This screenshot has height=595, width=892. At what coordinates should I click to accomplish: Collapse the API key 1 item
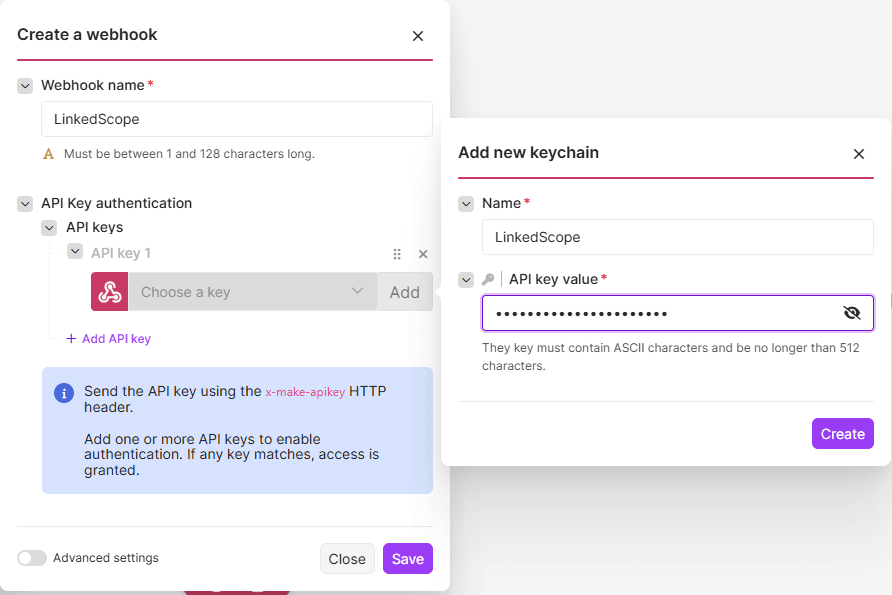click(x=75, y=251)
